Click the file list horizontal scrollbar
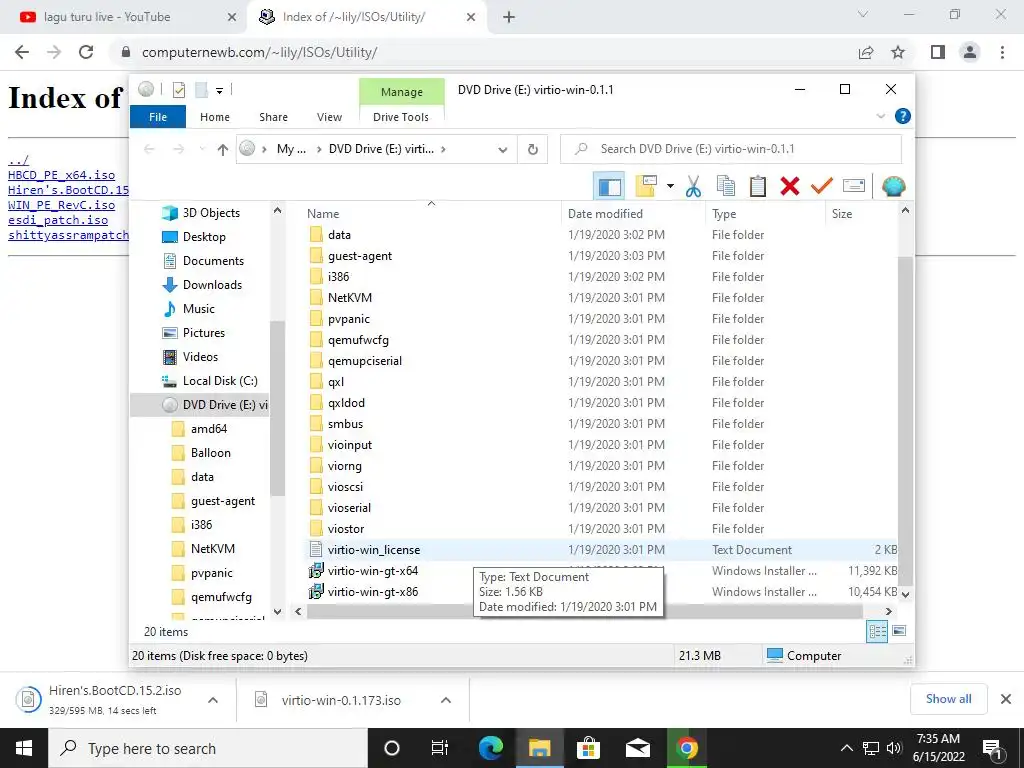This screenshot has height=768, width=1024. coord(584,611)
